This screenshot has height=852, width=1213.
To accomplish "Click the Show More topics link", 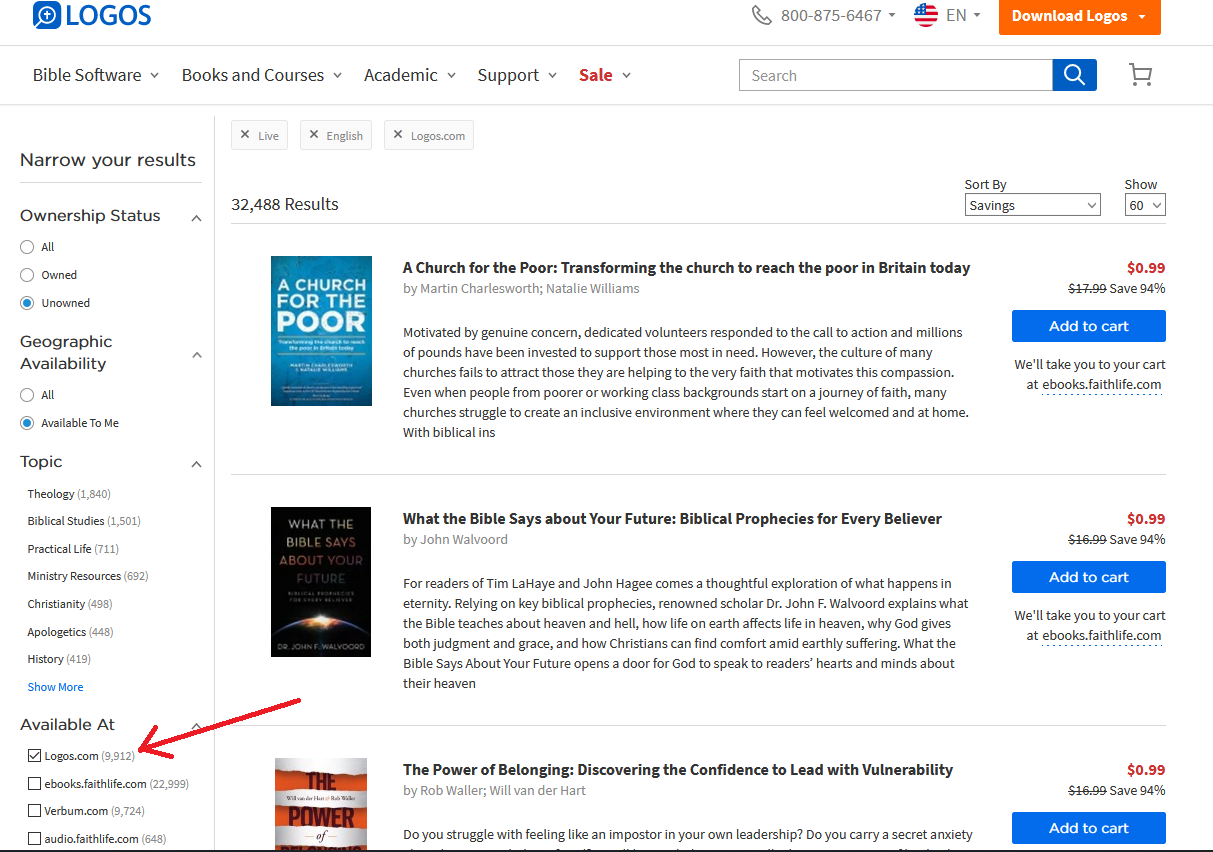I will pyautogui.click(x=56, y=687).
